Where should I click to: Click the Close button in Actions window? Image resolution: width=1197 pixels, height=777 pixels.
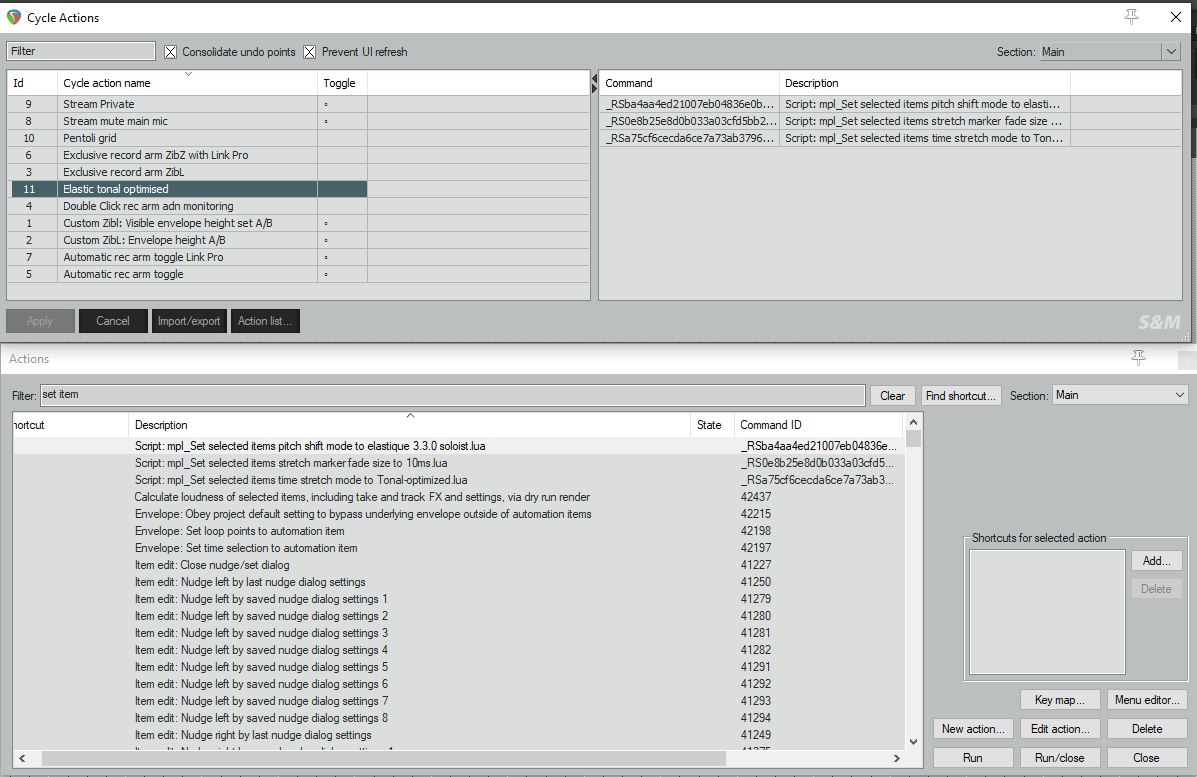[1147, 757]
